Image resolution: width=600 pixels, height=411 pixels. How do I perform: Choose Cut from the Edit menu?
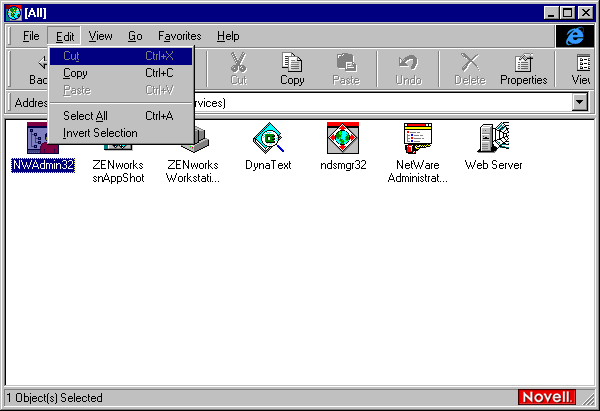[121, 56]
